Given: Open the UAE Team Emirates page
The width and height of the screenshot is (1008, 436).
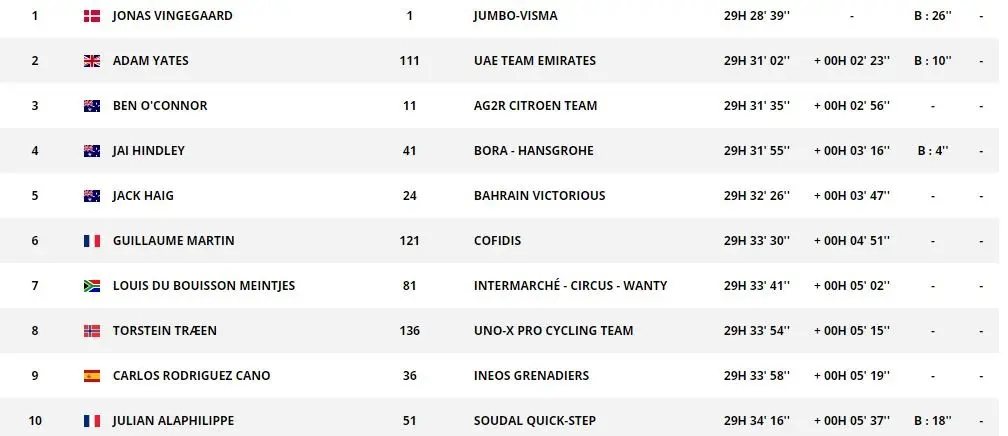Looking at the screenshot, I should point(534,61).
